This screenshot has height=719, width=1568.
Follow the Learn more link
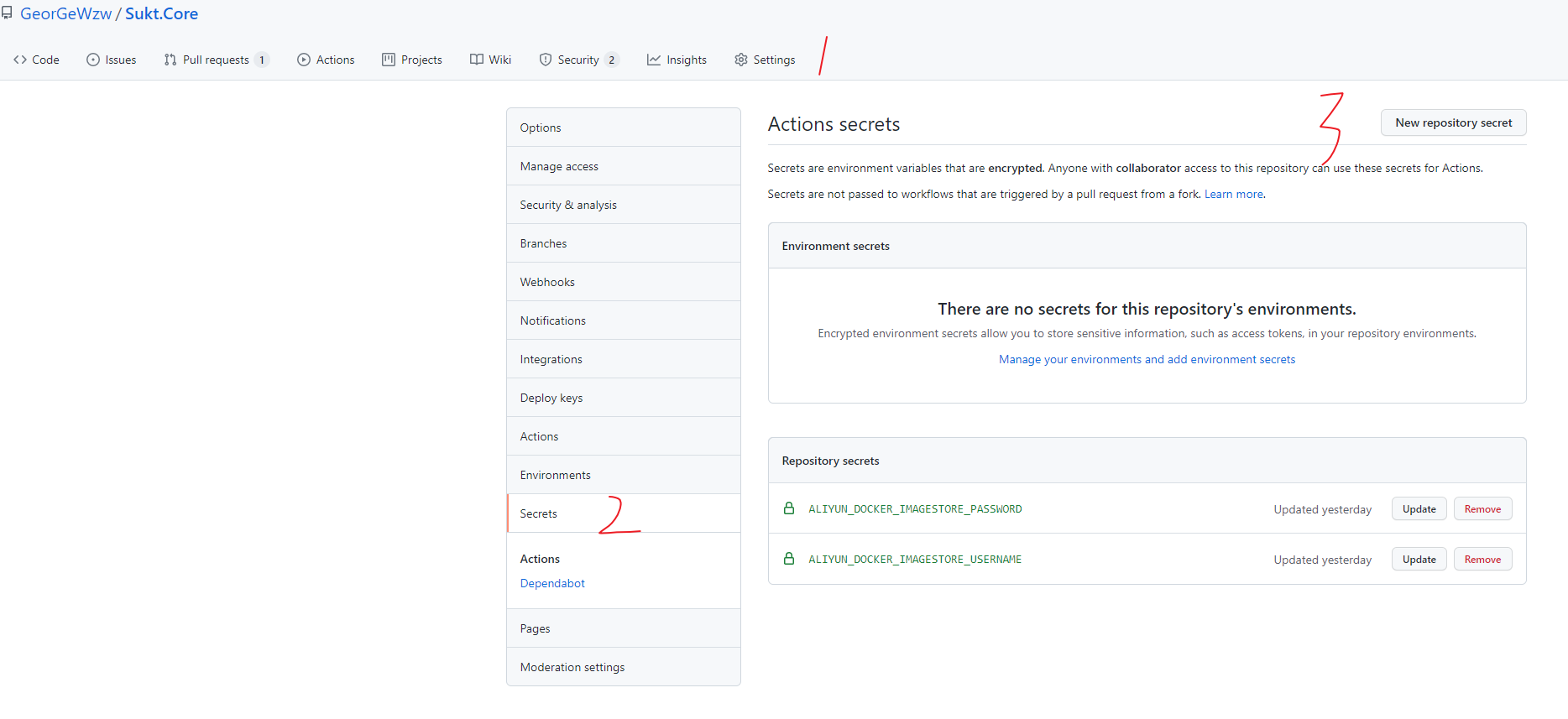1233,194
